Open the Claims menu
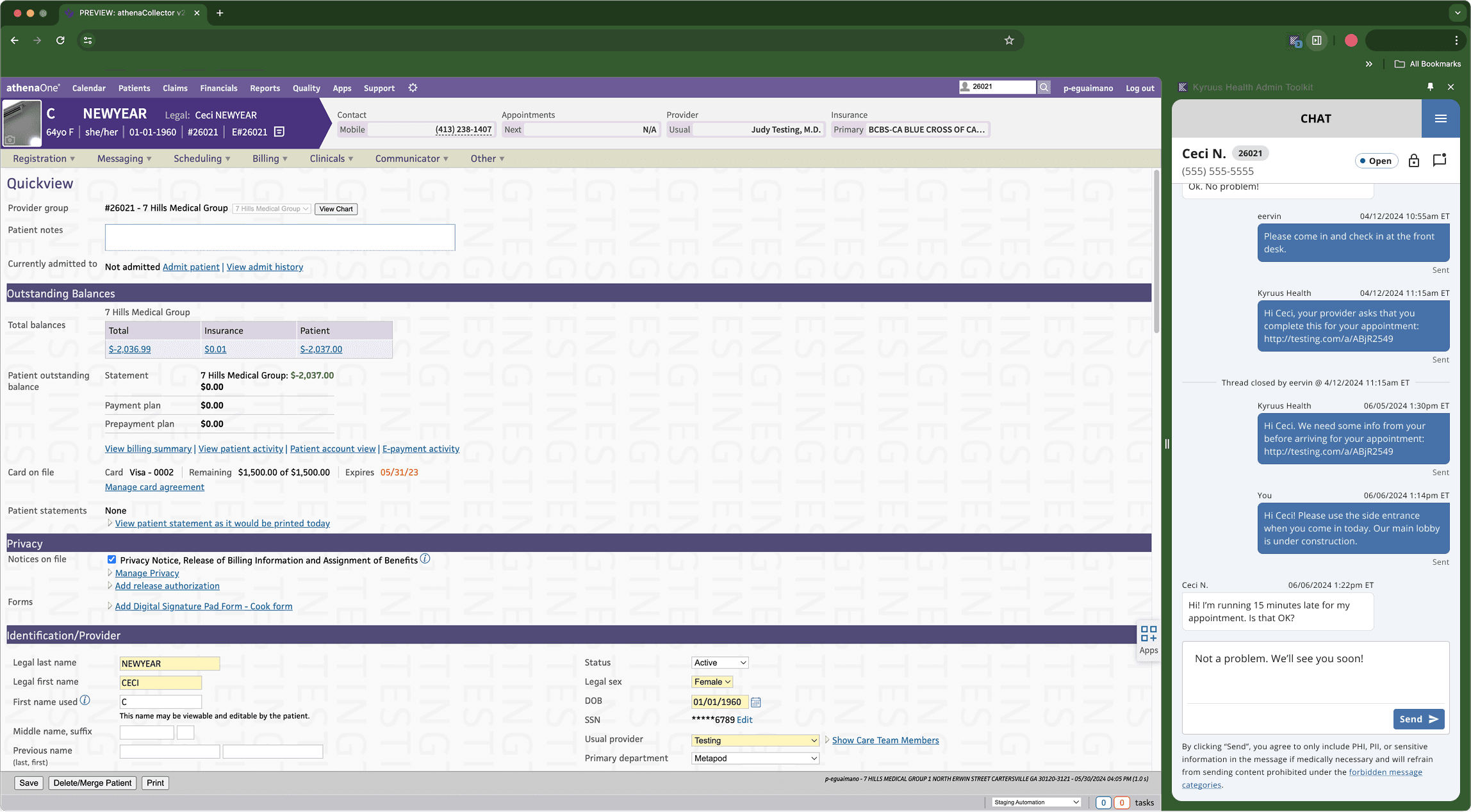The height and width of the screenshot is (812, 1471). (175, 88)
